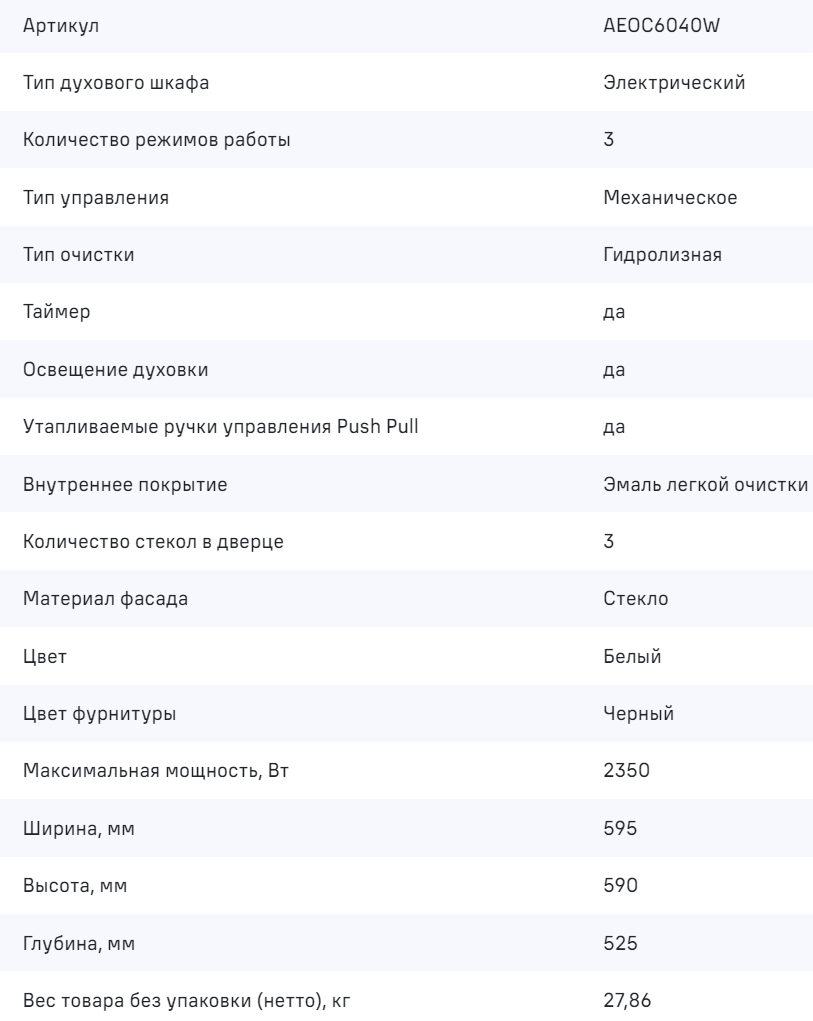
Task: Click the maximum power value 2350
Action: [624, 772]
